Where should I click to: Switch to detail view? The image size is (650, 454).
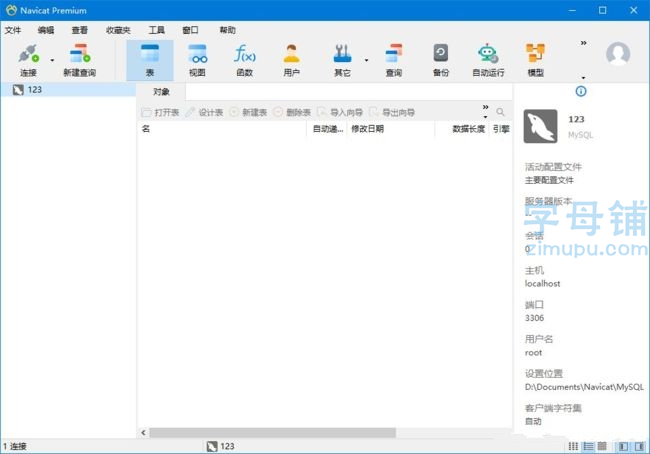pyautogui.click(x=602, y=446)
